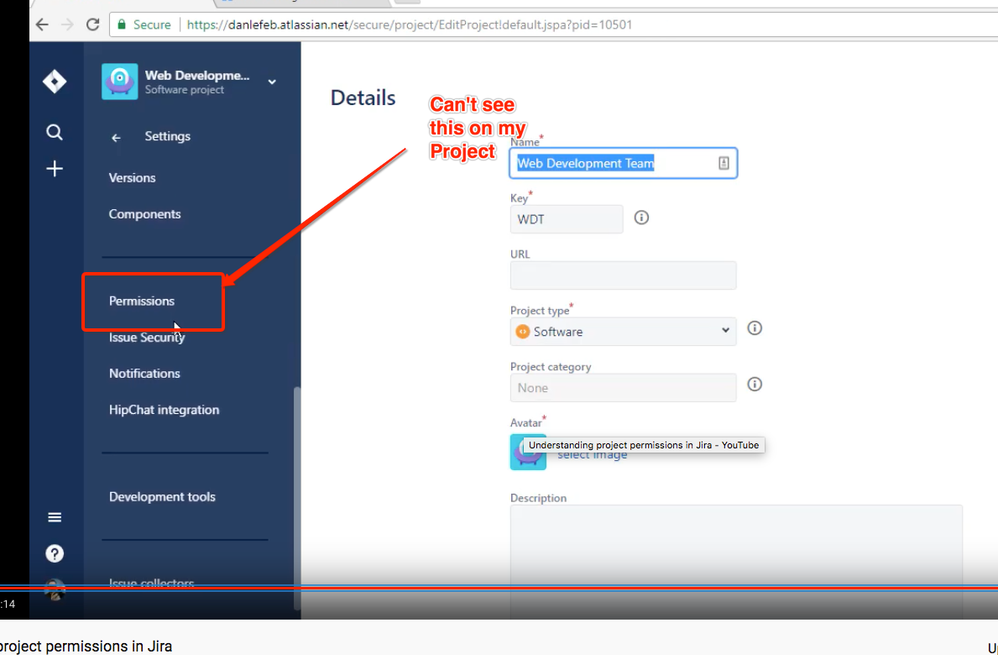Open Notifications settings
The width and height of the screenshot is (998, 655).
[144, 374]
